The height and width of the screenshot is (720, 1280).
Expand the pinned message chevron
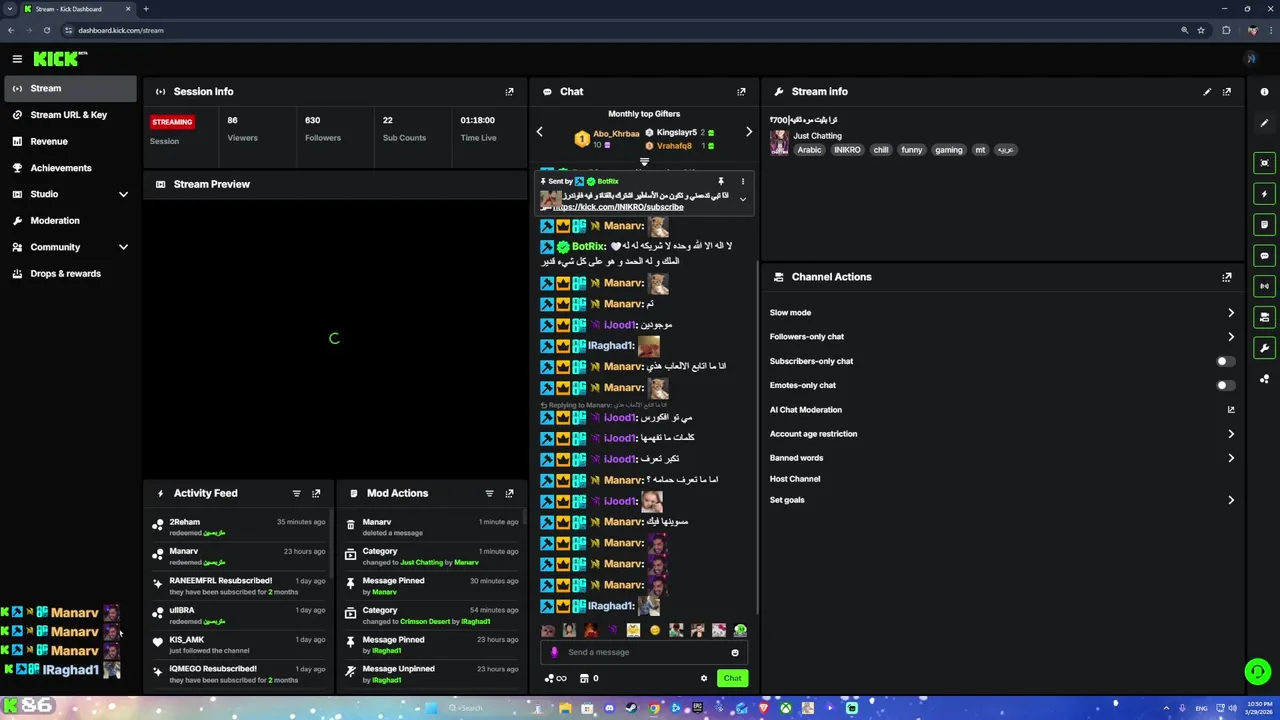[742, 199]
